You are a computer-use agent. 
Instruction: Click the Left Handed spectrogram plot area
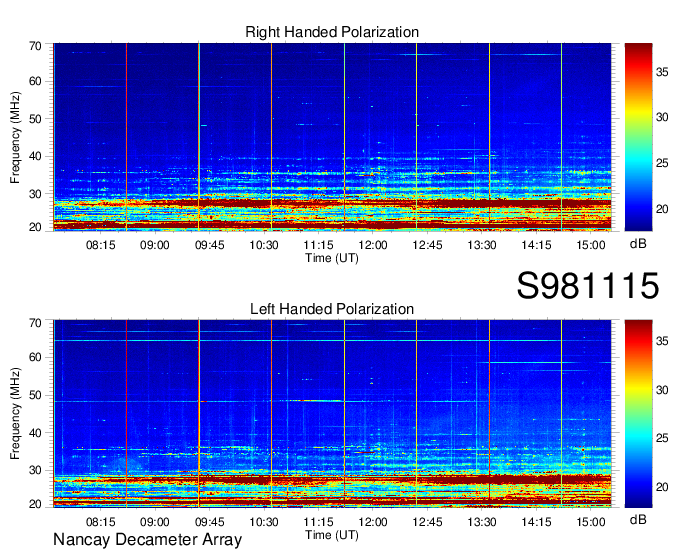coord(332,414)
